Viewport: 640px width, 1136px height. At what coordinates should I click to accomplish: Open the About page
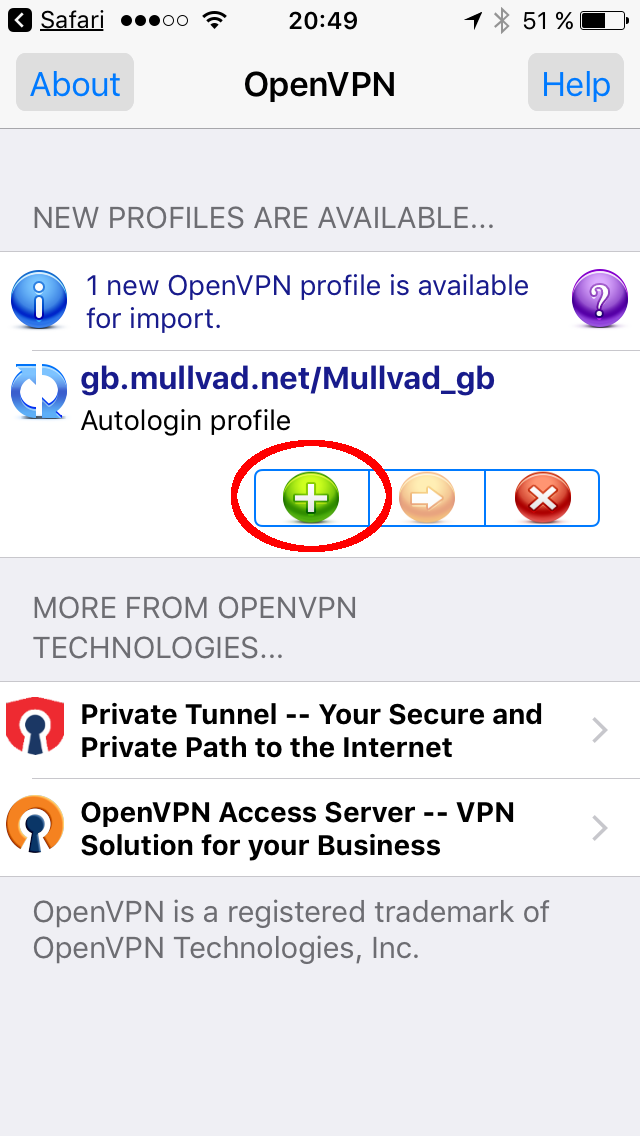75,83
